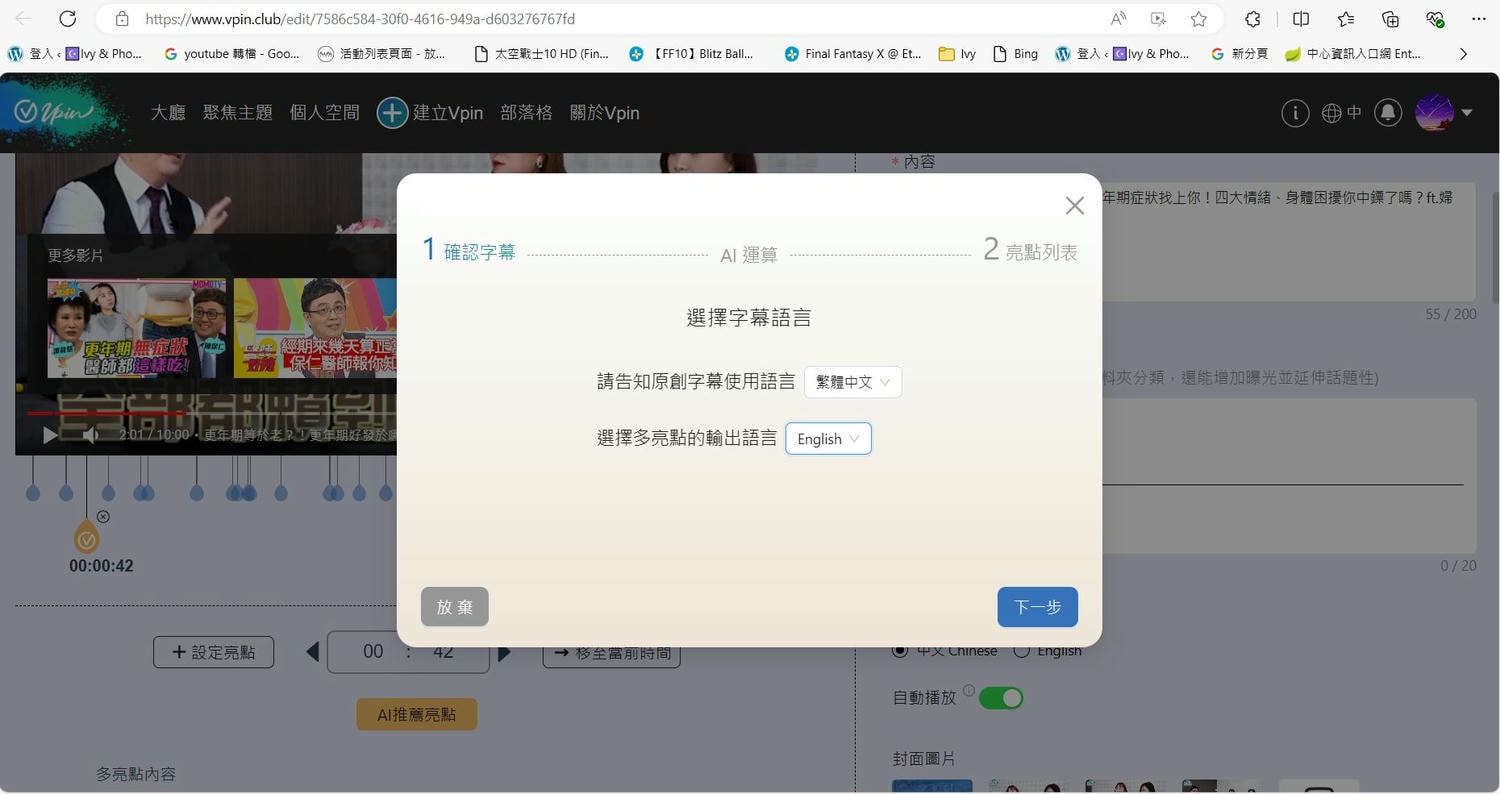Open the info circle icon
Screen dimensions: 1500x794
1295,113
